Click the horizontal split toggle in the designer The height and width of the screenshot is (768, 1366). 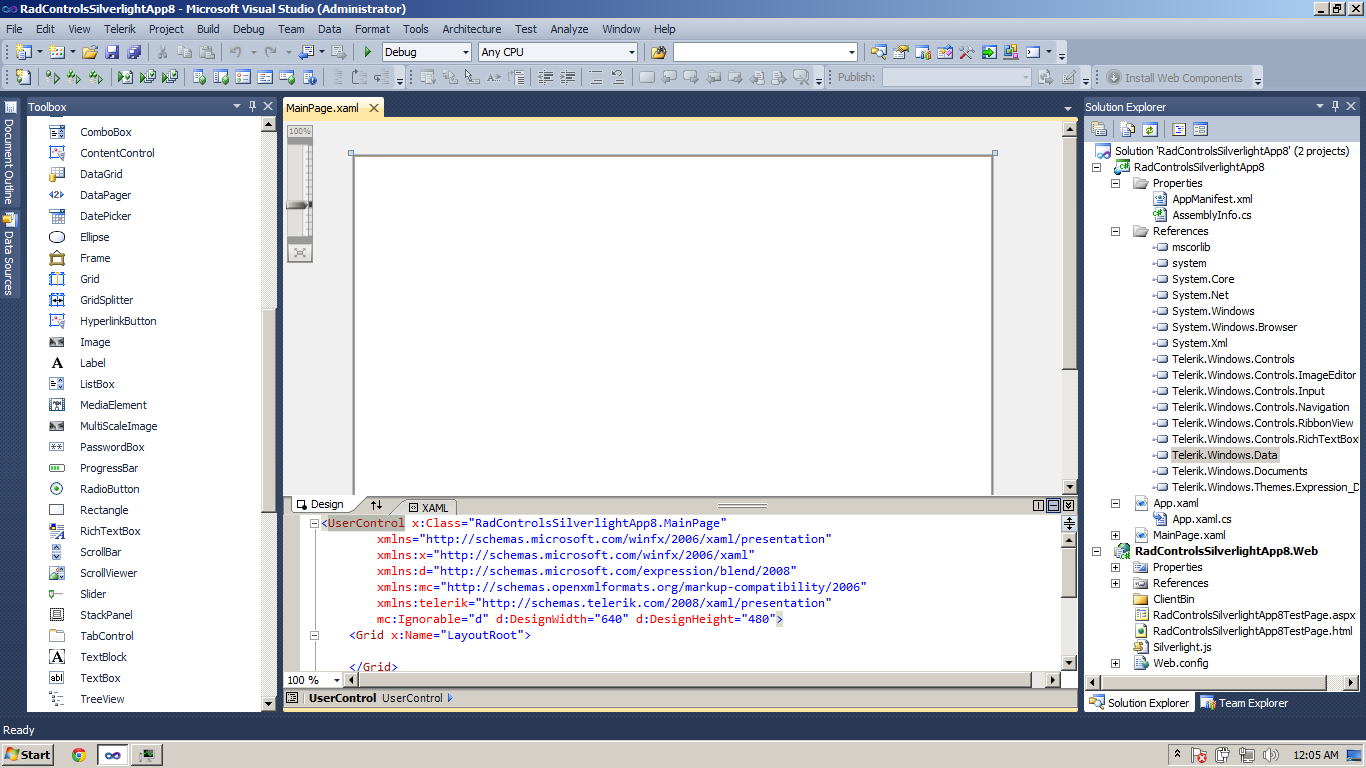[1054, 506]
